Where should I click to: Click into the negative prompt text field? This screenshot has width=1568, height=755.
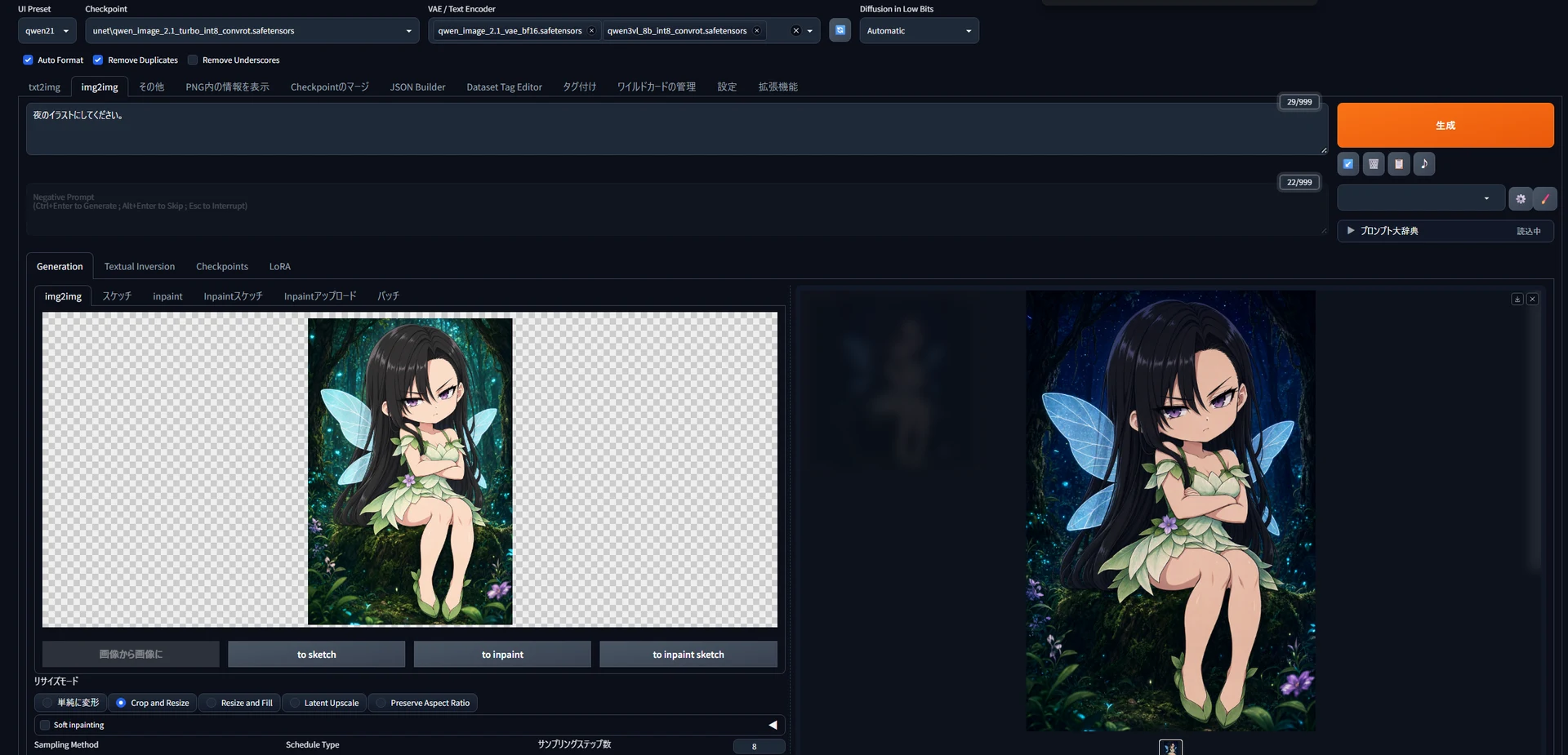676,211
